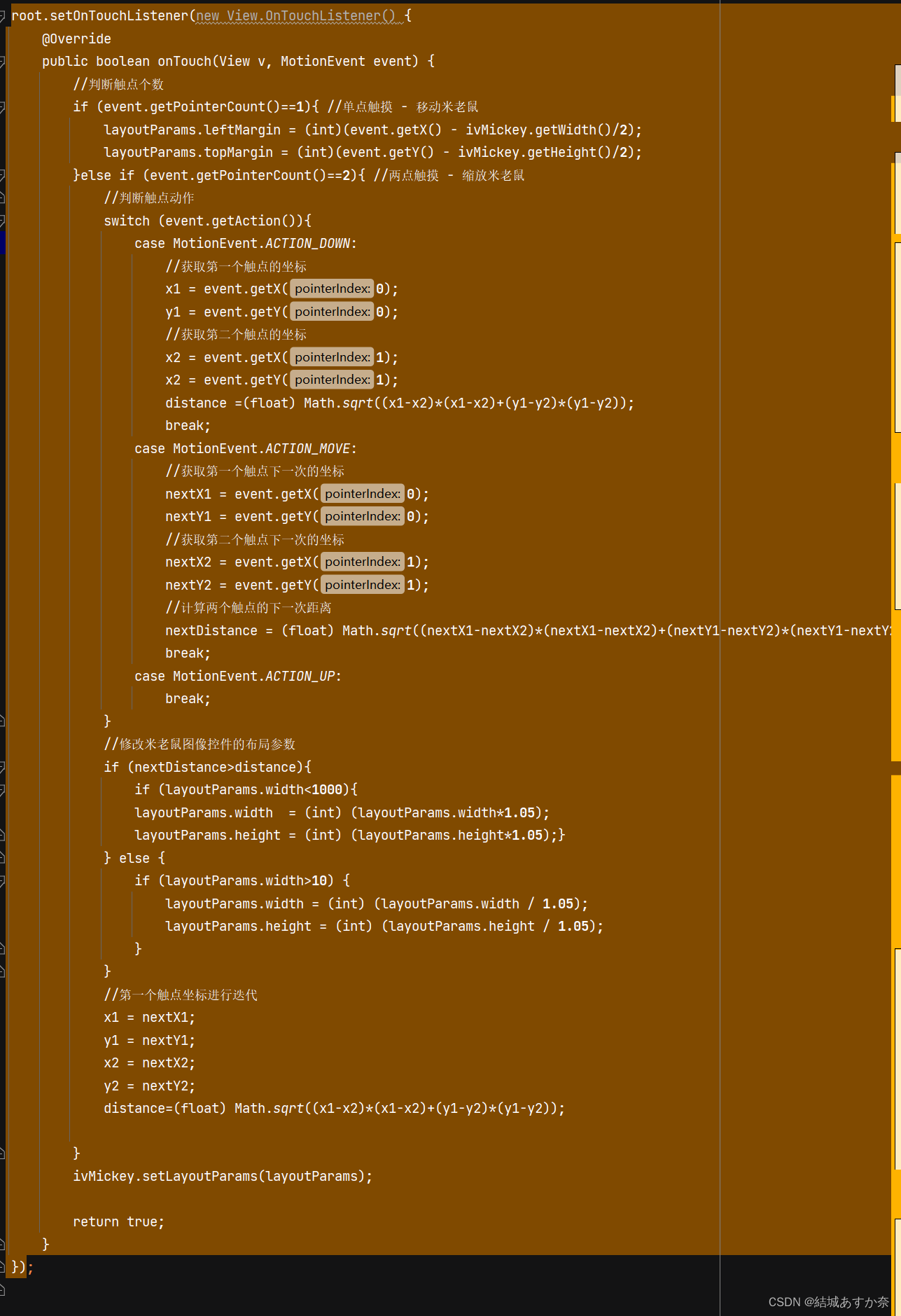Click the y1 = nextY1; statement
Image resolution: width=901 pixels, height=1316 pixels.
coord(150,1040)
